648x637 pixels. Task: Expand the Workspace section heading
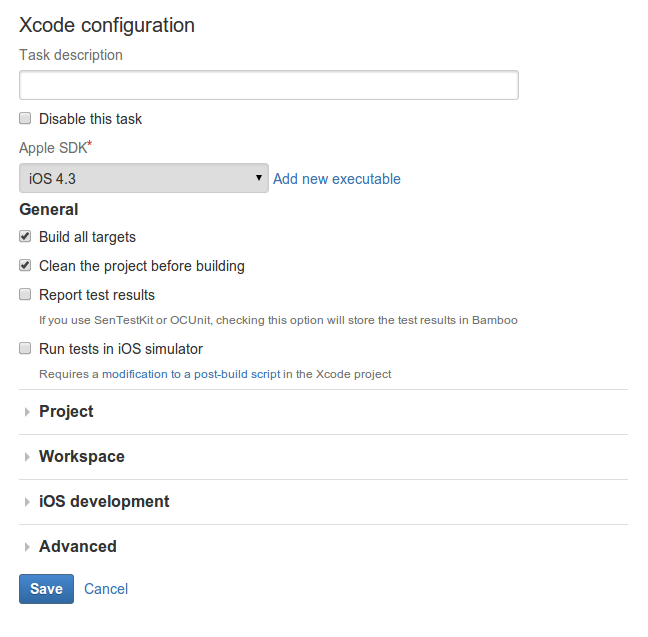[82, 457]
